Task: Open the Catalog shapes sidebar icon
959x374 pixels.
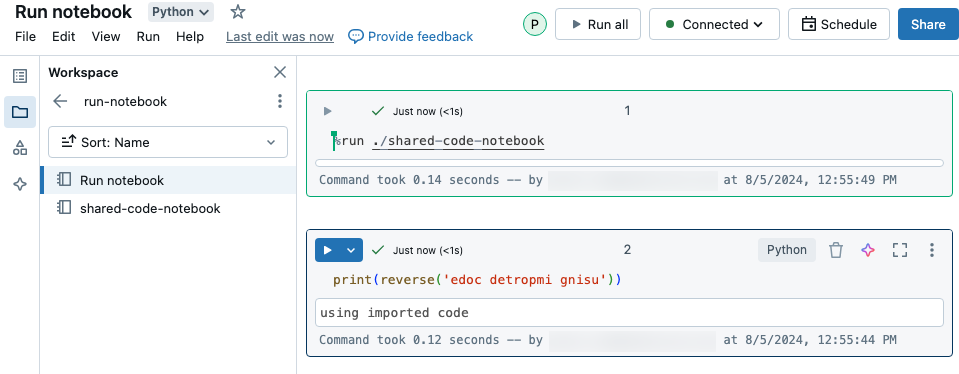Action: point(20,148)
